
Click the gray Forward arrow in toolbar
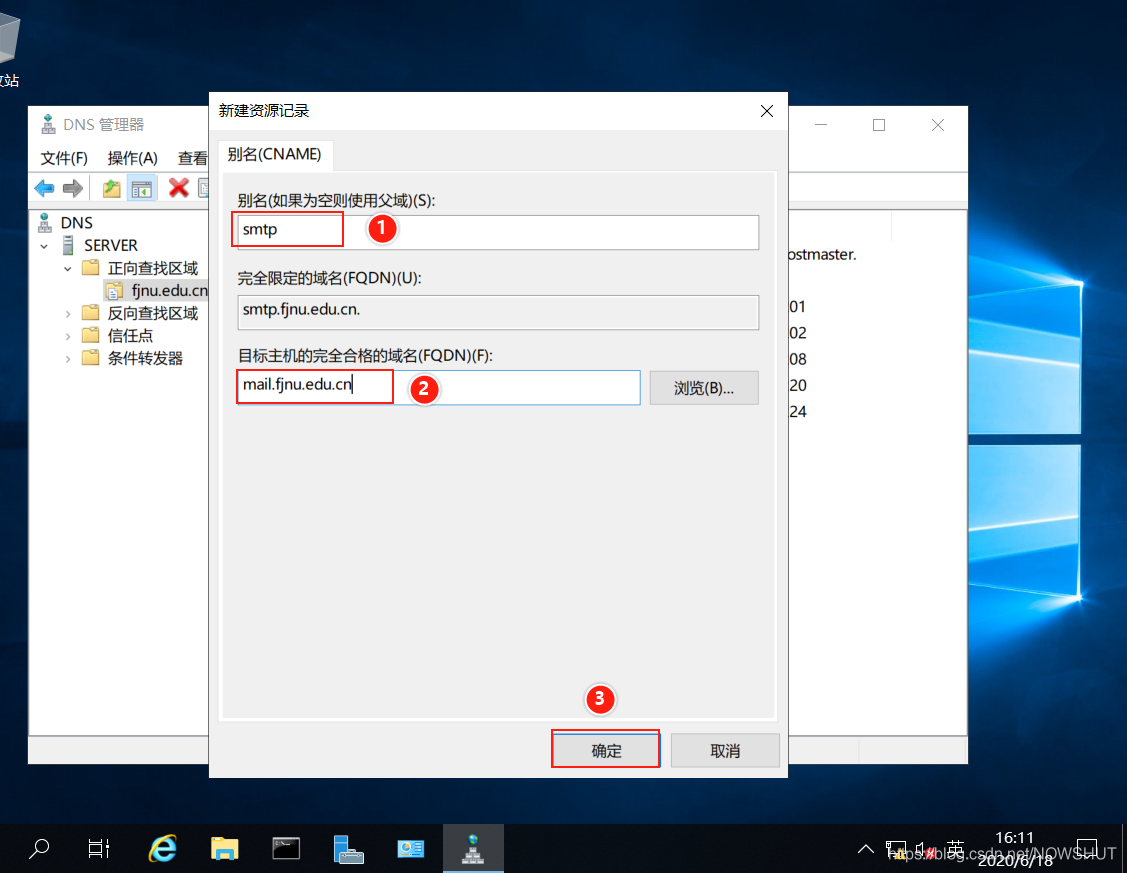click(72, 188)
